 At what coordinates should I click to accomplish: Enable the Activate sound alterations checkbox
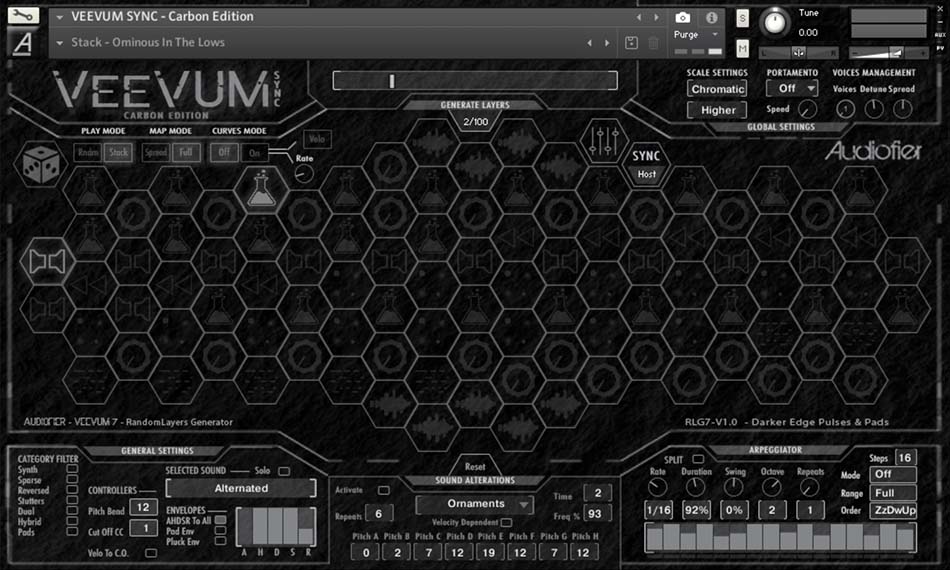tap(384, 489)
